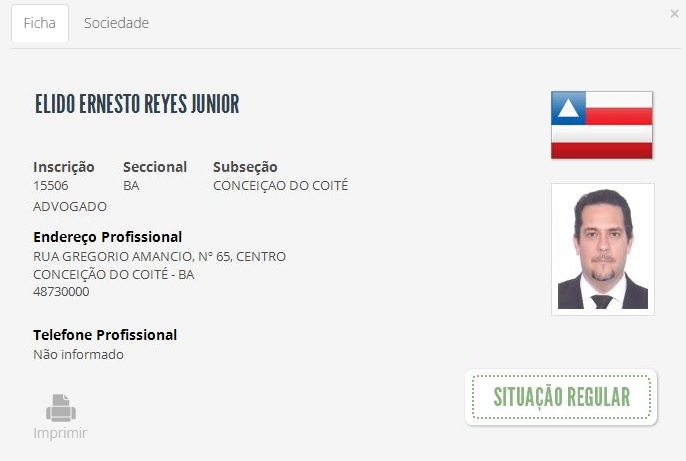Click the ADVOGADO text

70,206
